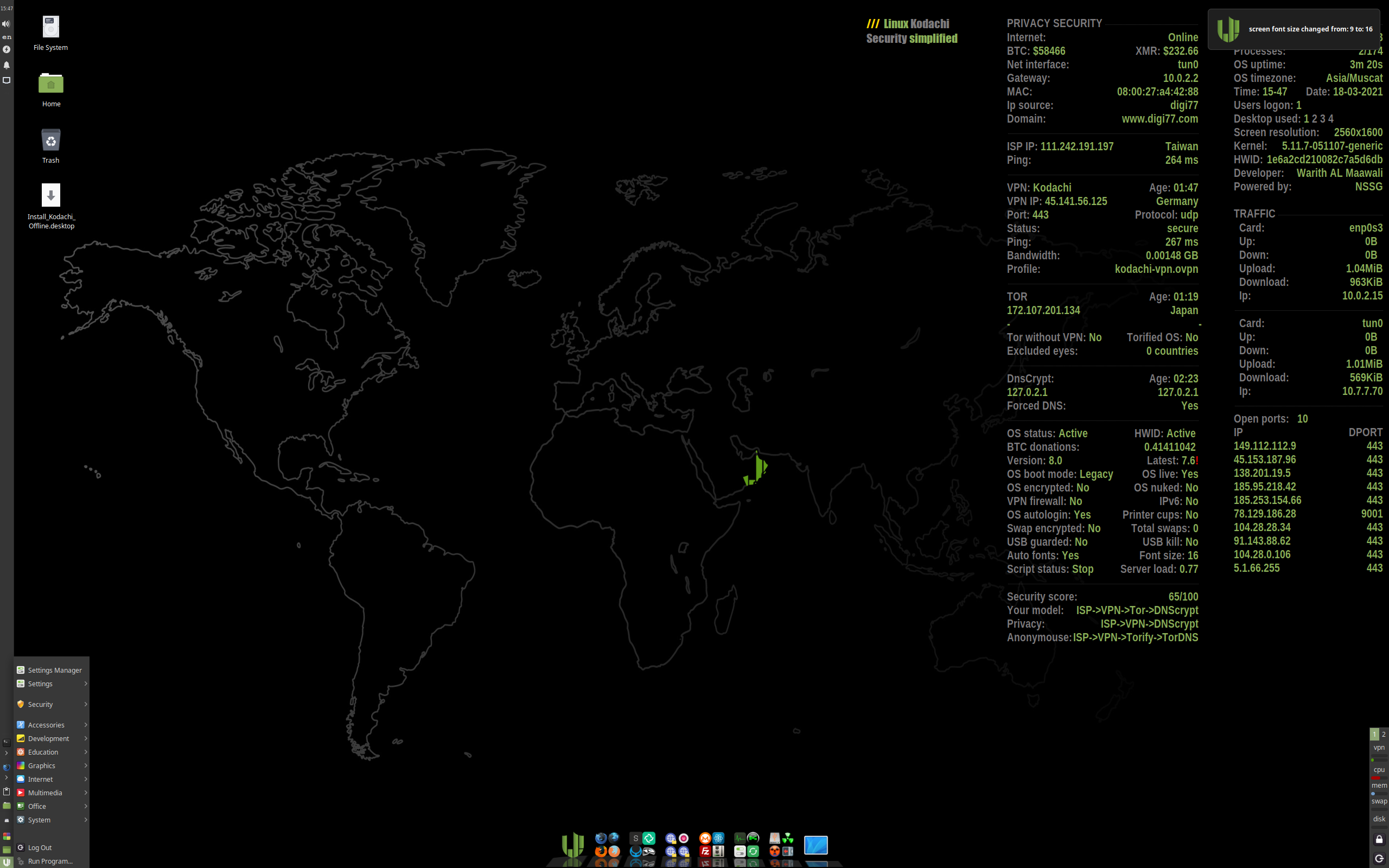The width and height of the screenshot is (1389, 868).
Task: Open the orange radiation panic icon
Action: [775, 851]
